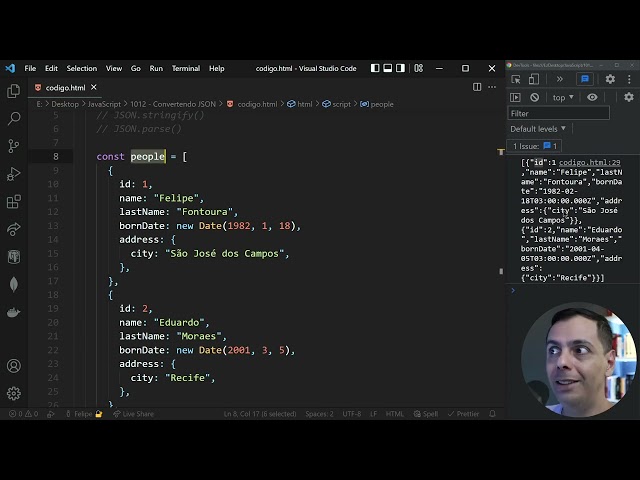The height and width of the screenshot is (480, 640).
Task: Open the Help menu
Action: (x=217, y=68)
